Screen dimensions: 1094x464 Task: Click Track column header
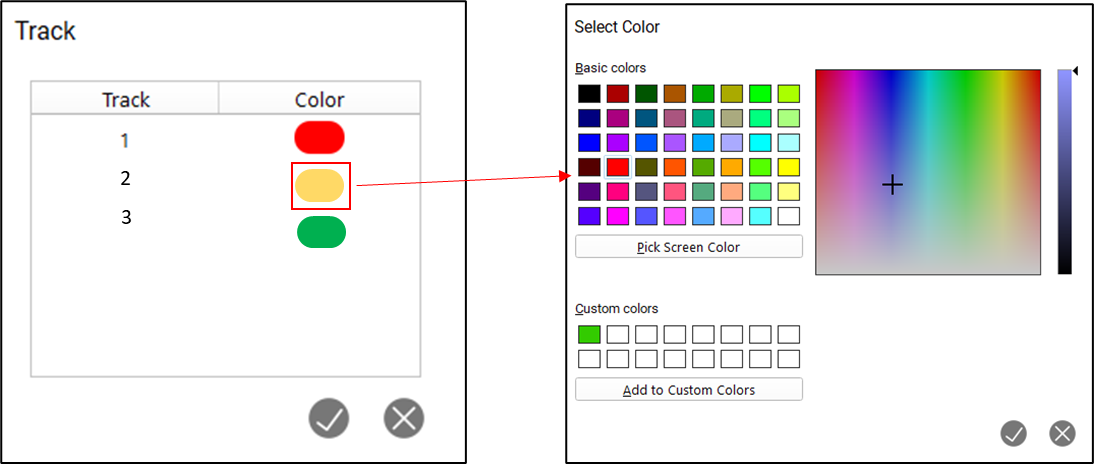pos(126,99)
